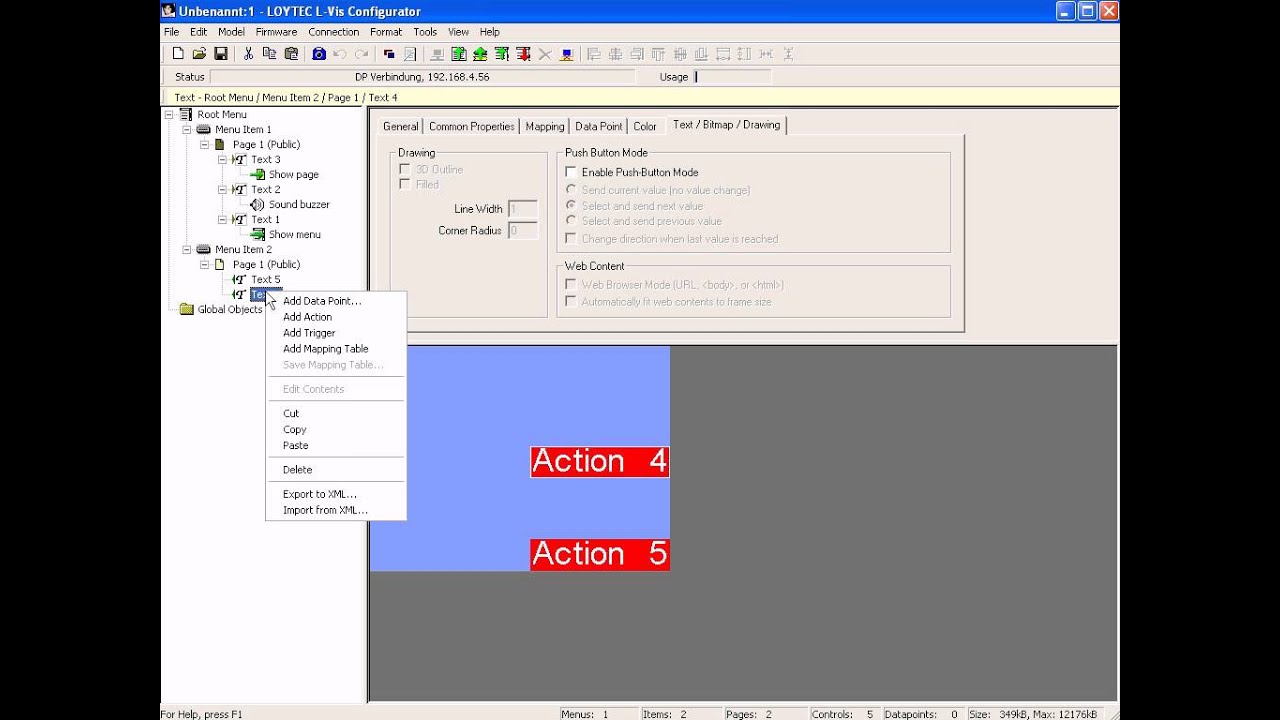Open the Model menu
This screenshot has height=720, width=1280.
pos(231,32)
